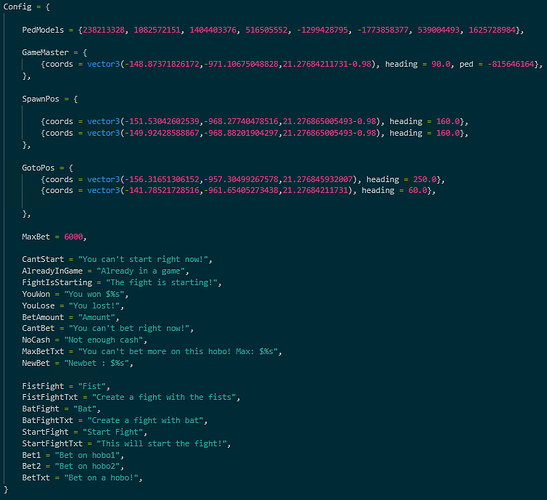Click the string "Amount"
Screen dimensions: 547x500
(x=97, y=317)
